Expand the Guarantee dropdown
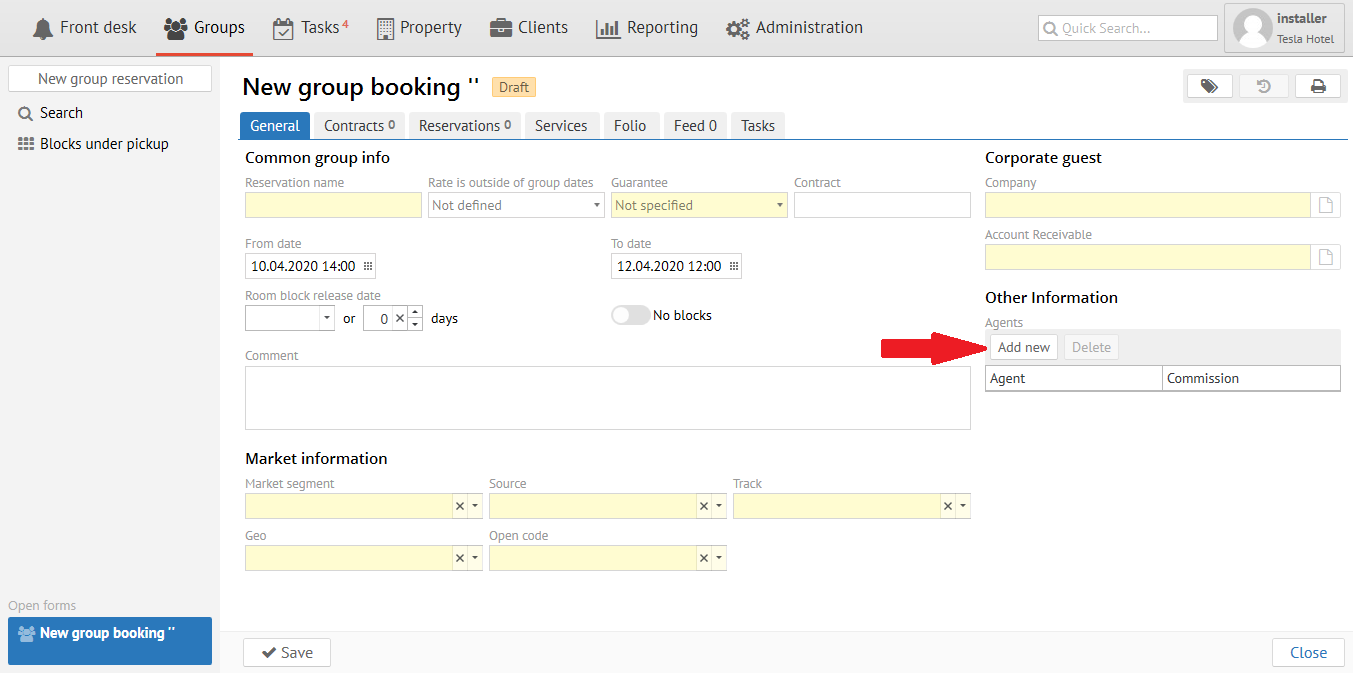The image size is (1353, 673). tap(779, 205)
